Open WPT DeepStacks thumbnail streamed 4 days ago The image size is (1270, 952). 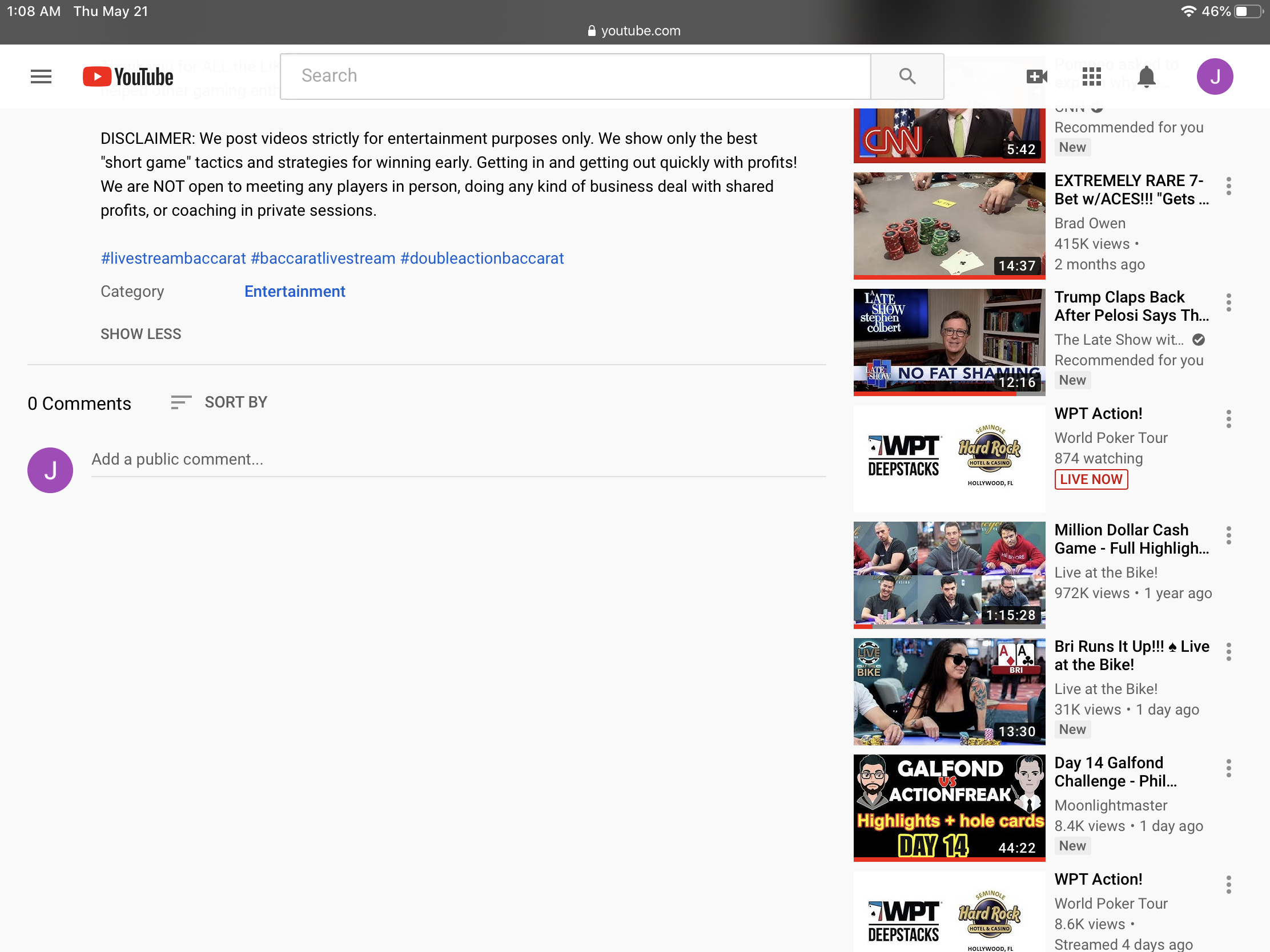coord(949,911)
